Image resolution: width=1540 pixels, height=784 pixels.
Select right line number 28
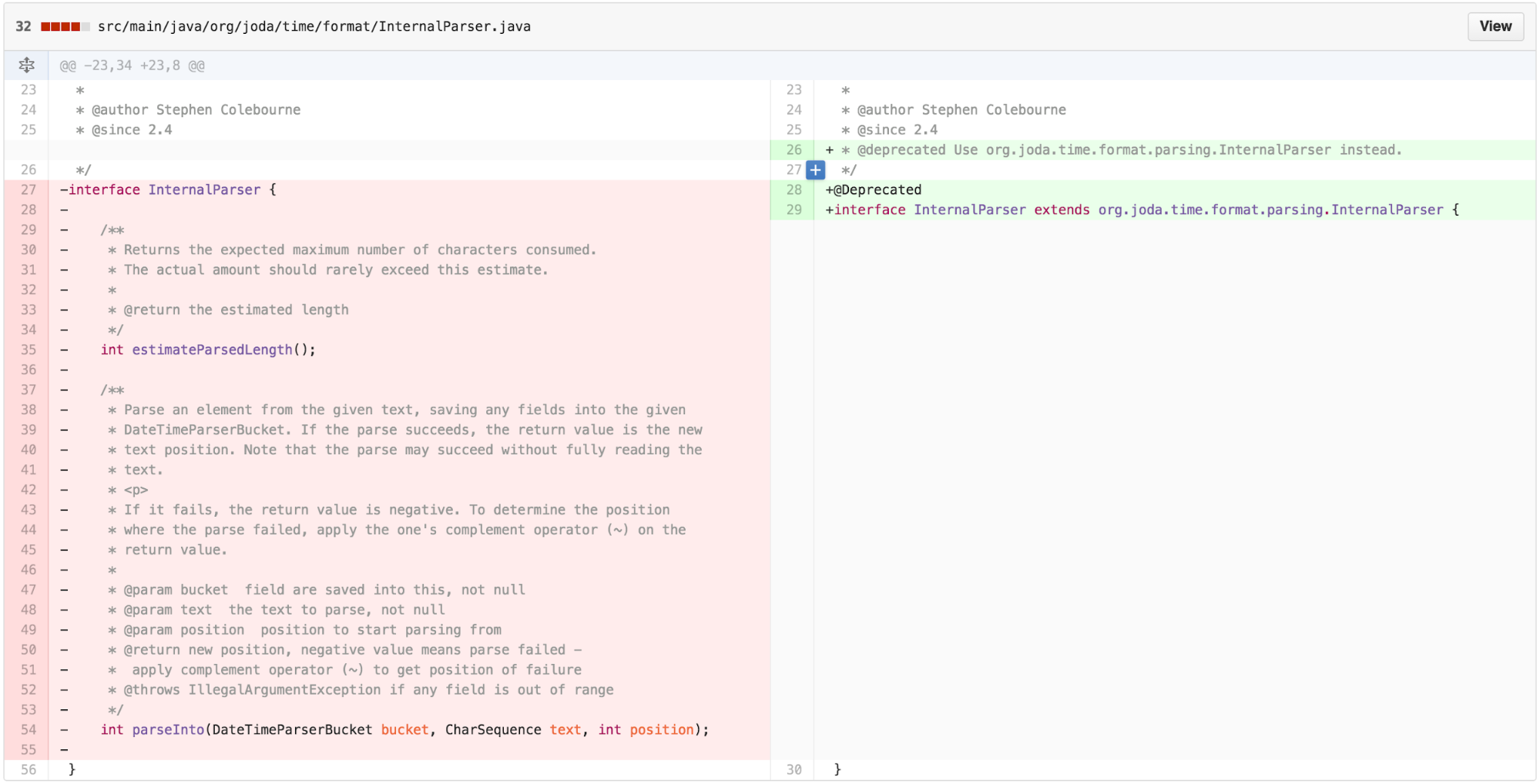coord(793,190)
